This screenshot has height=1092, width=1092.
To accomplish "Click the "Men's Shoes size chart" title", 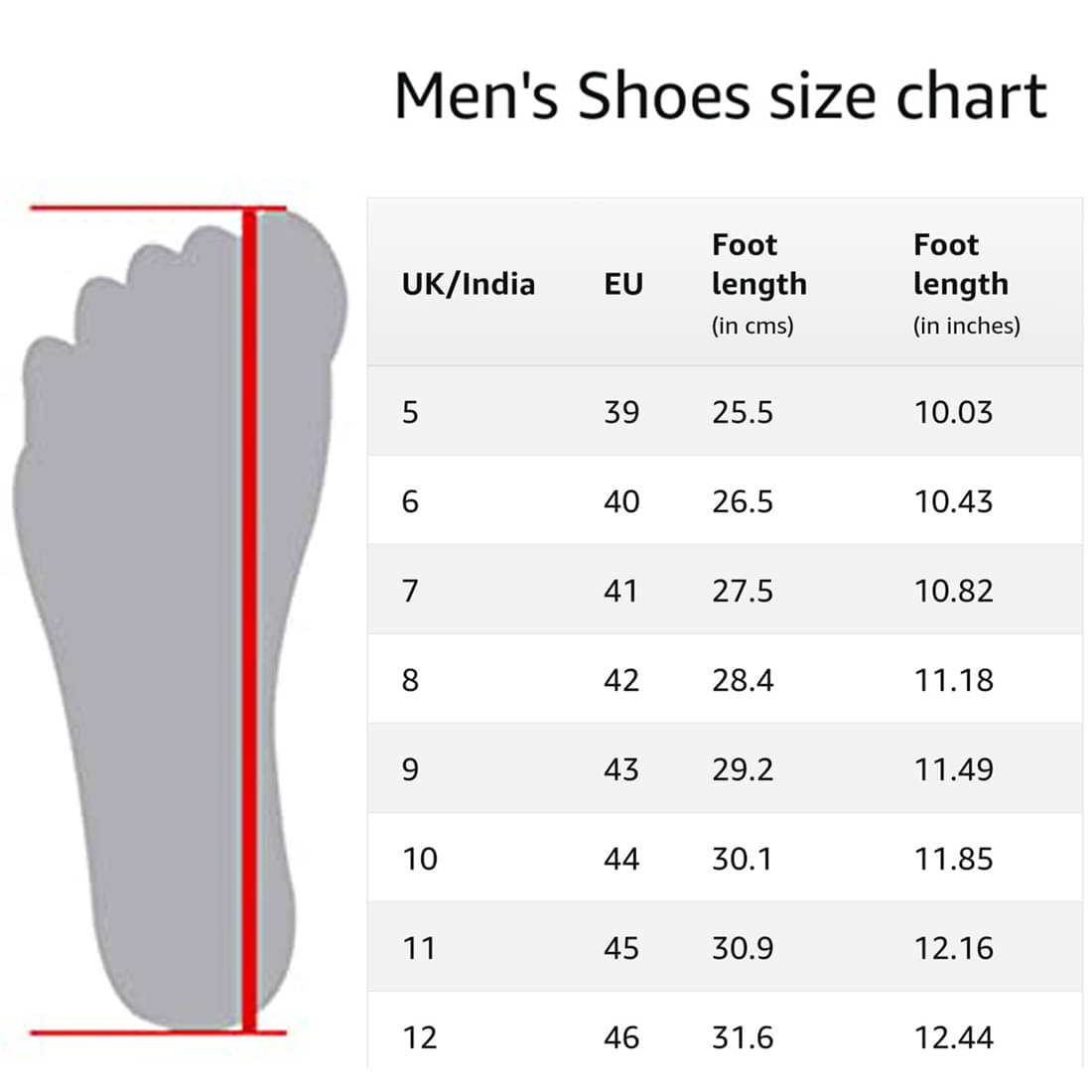I will click(x=720, y=96).
